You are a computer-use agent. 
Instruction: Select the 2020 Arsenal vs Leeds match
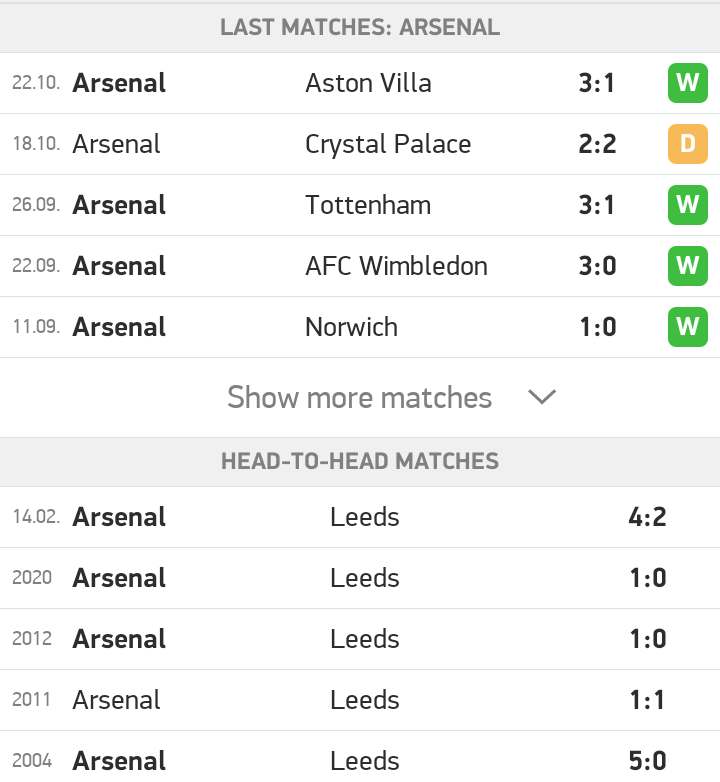click(x=360, y=578)
